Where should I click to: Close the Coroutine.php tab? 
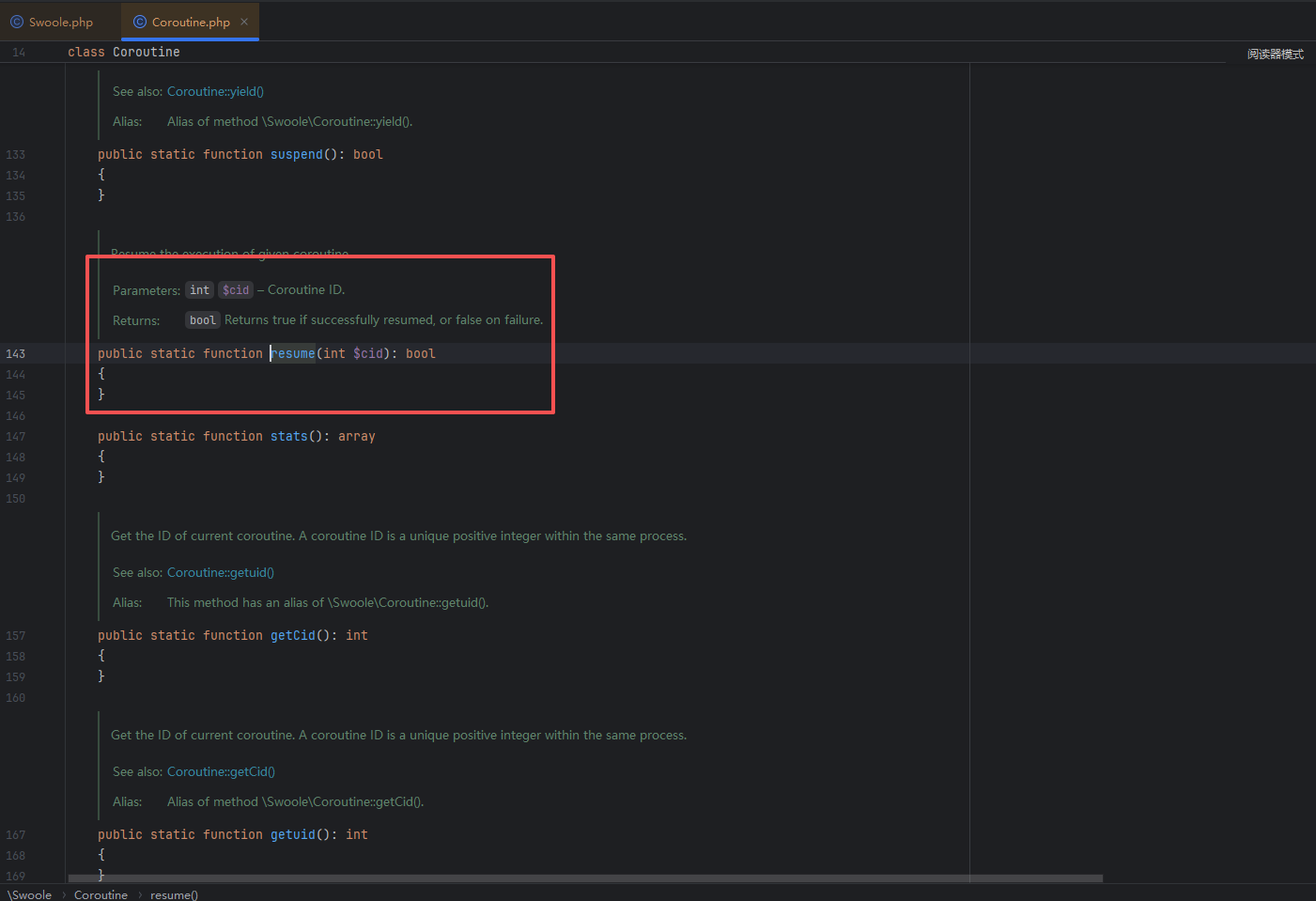coord(244,22)
